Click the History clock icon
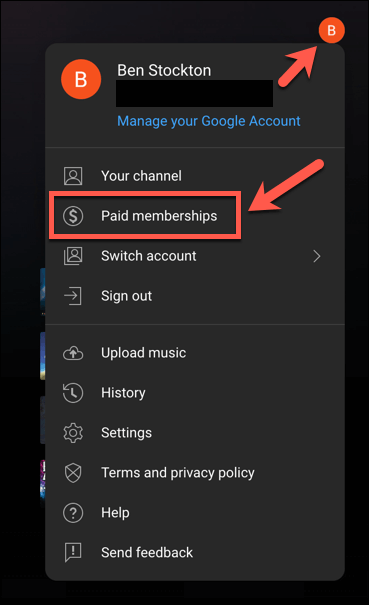This screenshot has width=369, height=605. 73,393
